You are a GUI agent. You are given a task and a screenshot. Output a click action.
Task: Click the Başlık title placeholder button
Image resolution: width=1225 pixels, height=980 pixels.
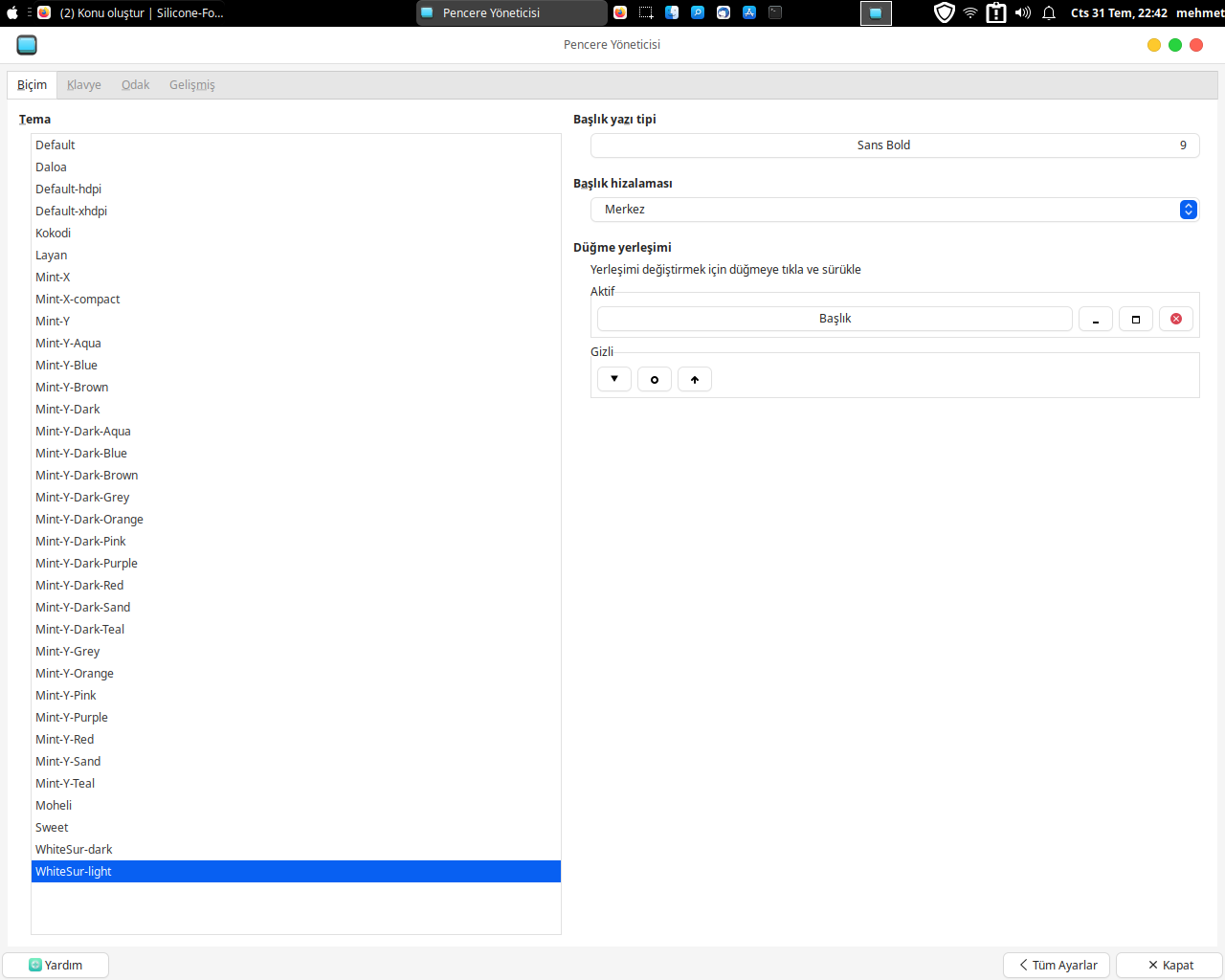tap(835, 319)
